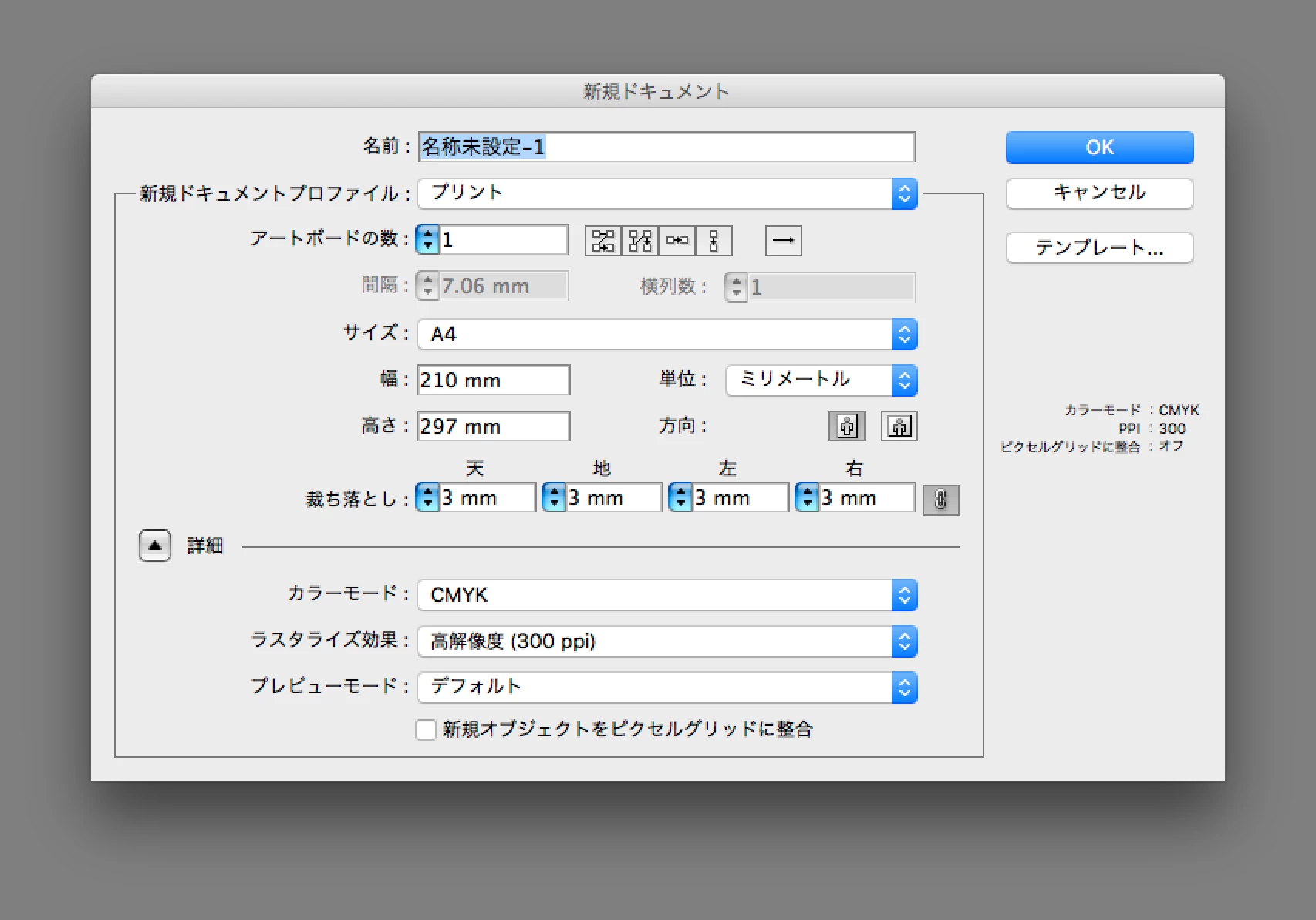This screenshot has width=1316, height=920.
Task: Click the 詳細 section label
Action: pyautogui.click(x=205, y=546)
